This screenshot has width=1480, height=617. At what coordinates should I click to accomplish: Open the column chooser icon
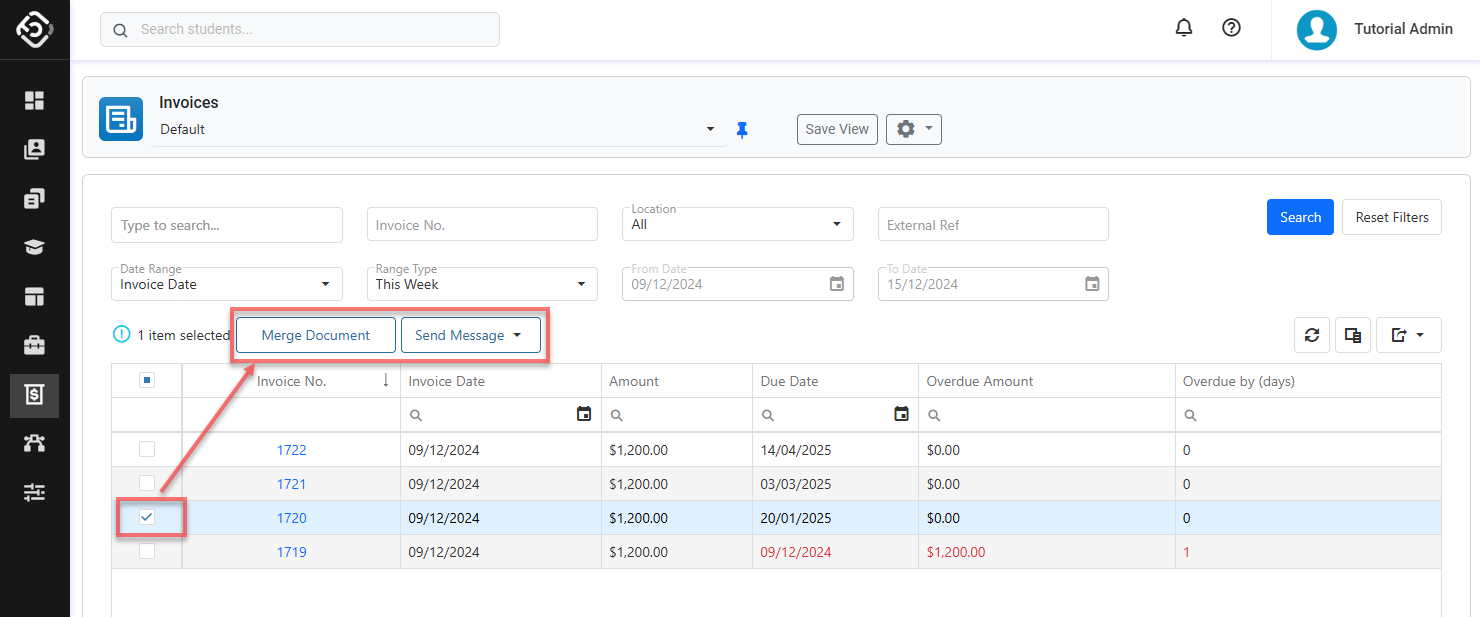1353,336
